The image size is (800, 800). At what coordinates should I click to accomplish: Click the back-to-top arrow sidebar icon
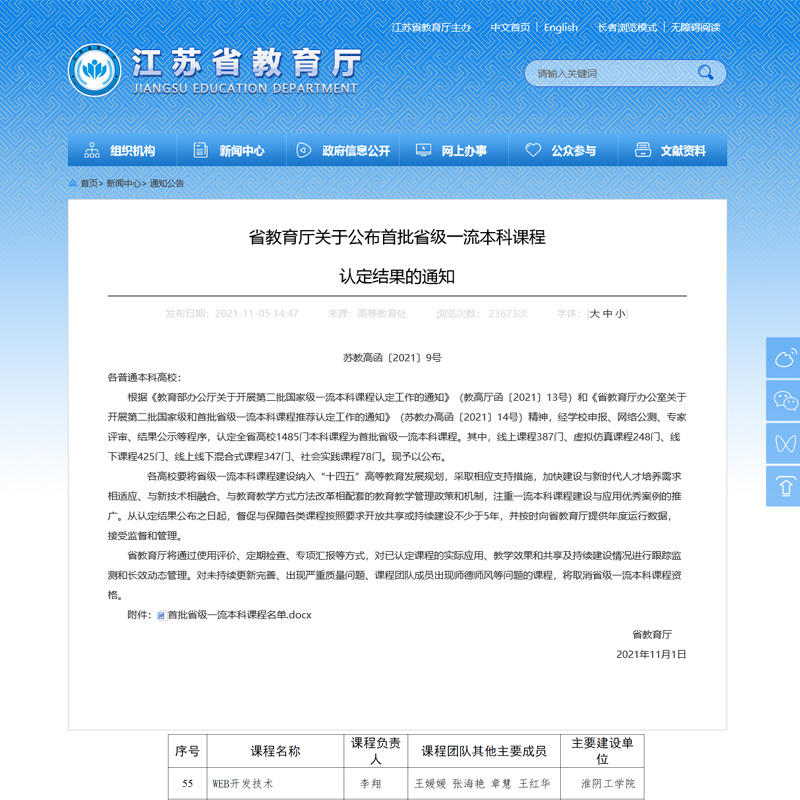pyautogui.click(x=785, y=486)
